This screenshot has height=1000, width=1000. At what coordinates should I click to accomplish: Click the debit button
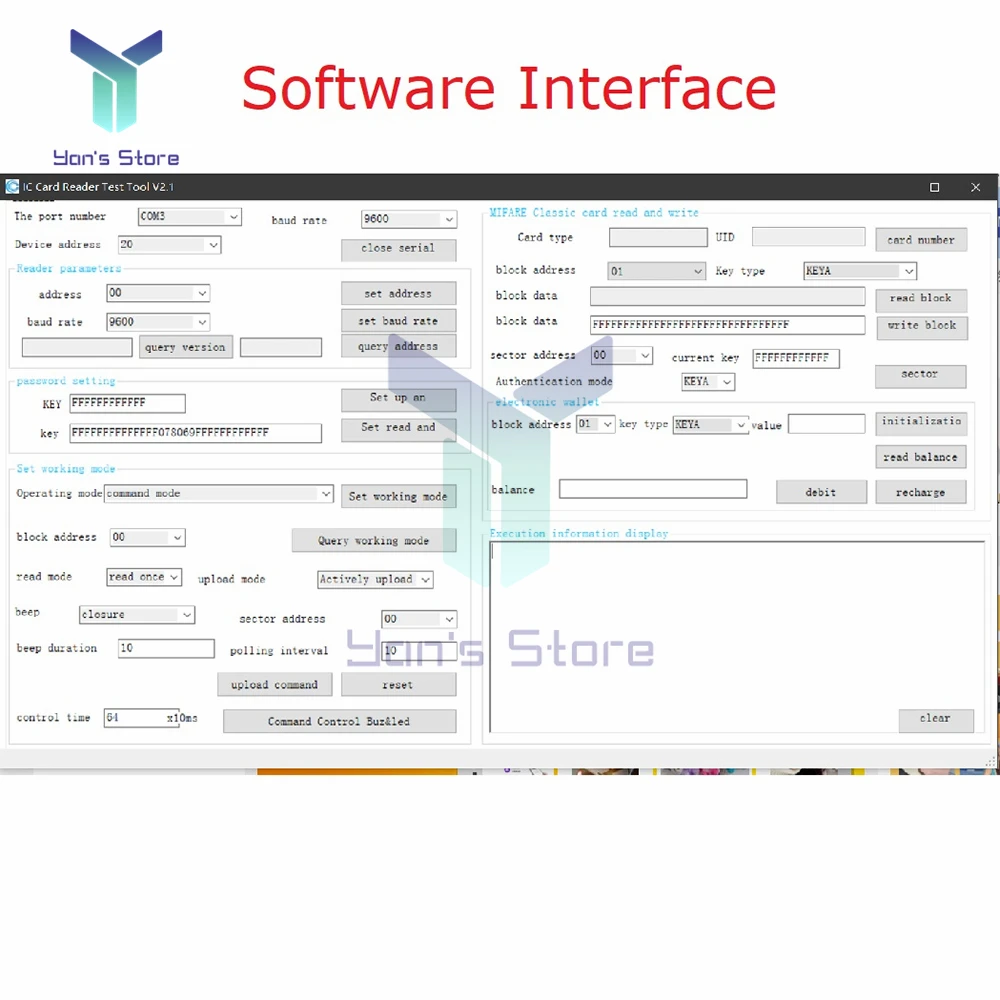click(x=821, y=492)
